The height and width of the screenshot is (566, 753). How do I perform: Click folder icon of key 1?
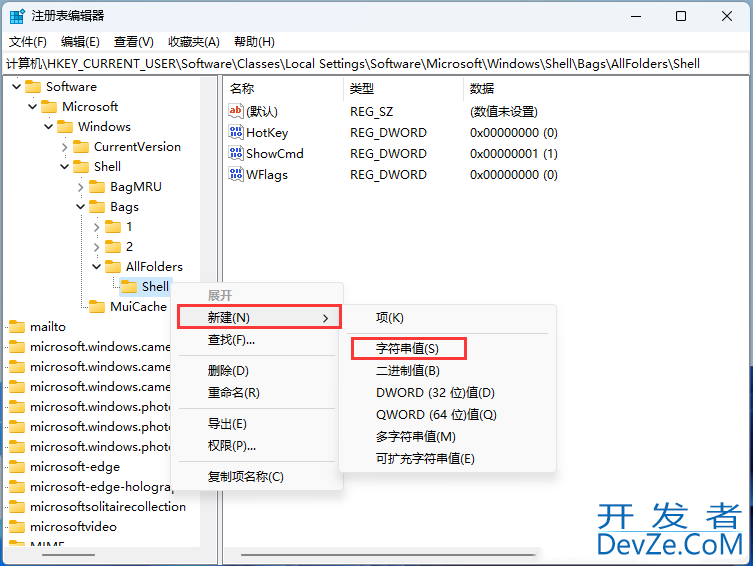[113, 227]
